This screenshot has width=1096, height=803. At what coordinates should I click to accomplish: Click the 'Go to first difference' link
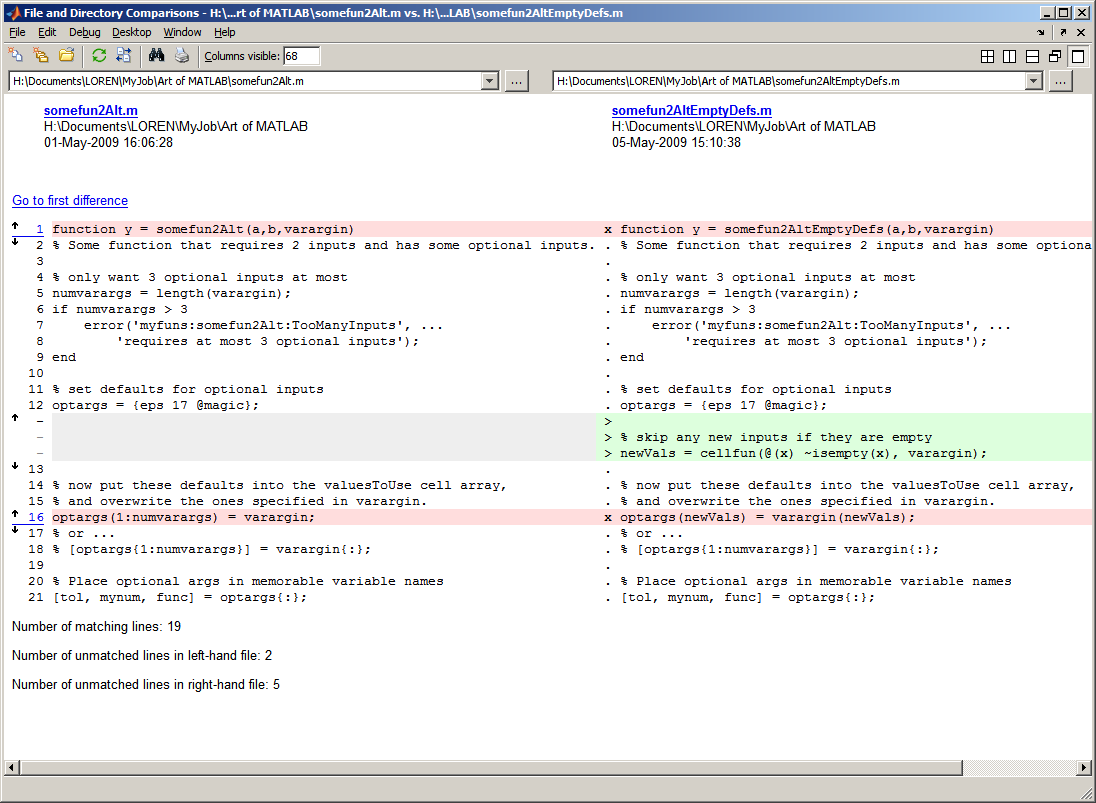[x=70, y=201]
